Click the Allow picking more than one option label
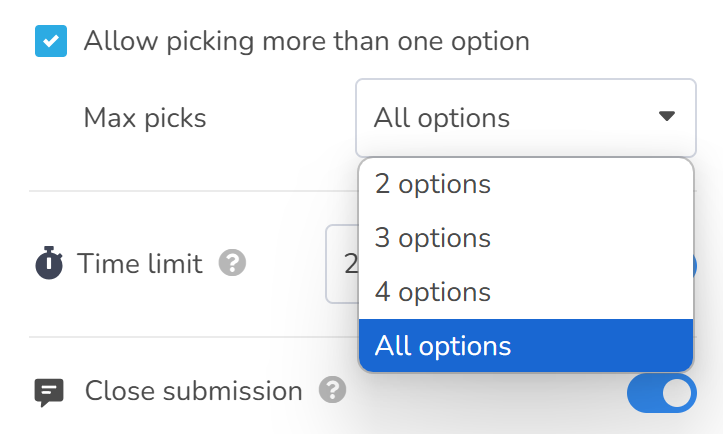Screen dimensions: 723x434 pyautogui.click(x=307, y=41)
